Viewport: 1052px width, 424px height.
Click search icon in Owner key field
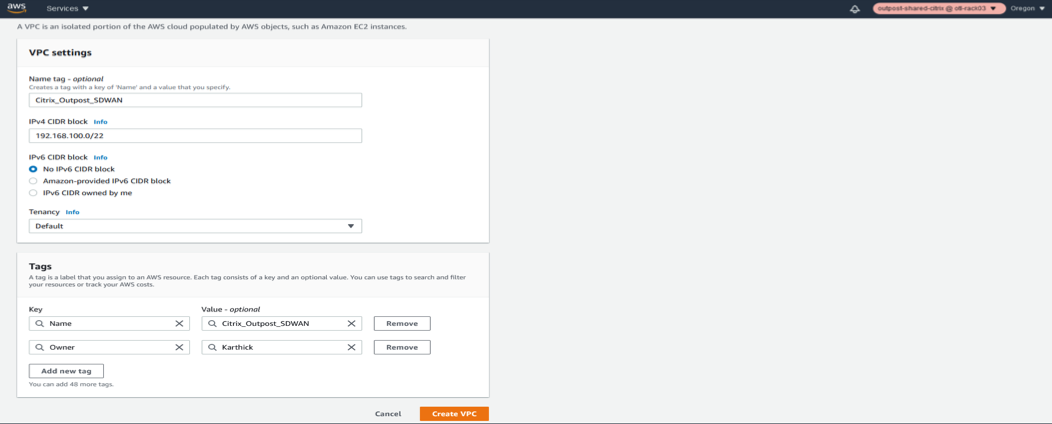point(40,348)
